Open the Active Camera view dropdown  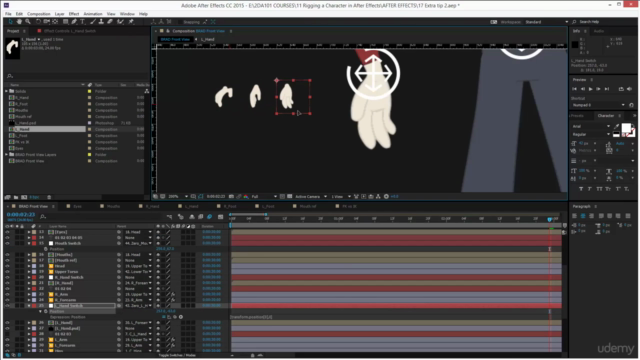tap(311, 197)
